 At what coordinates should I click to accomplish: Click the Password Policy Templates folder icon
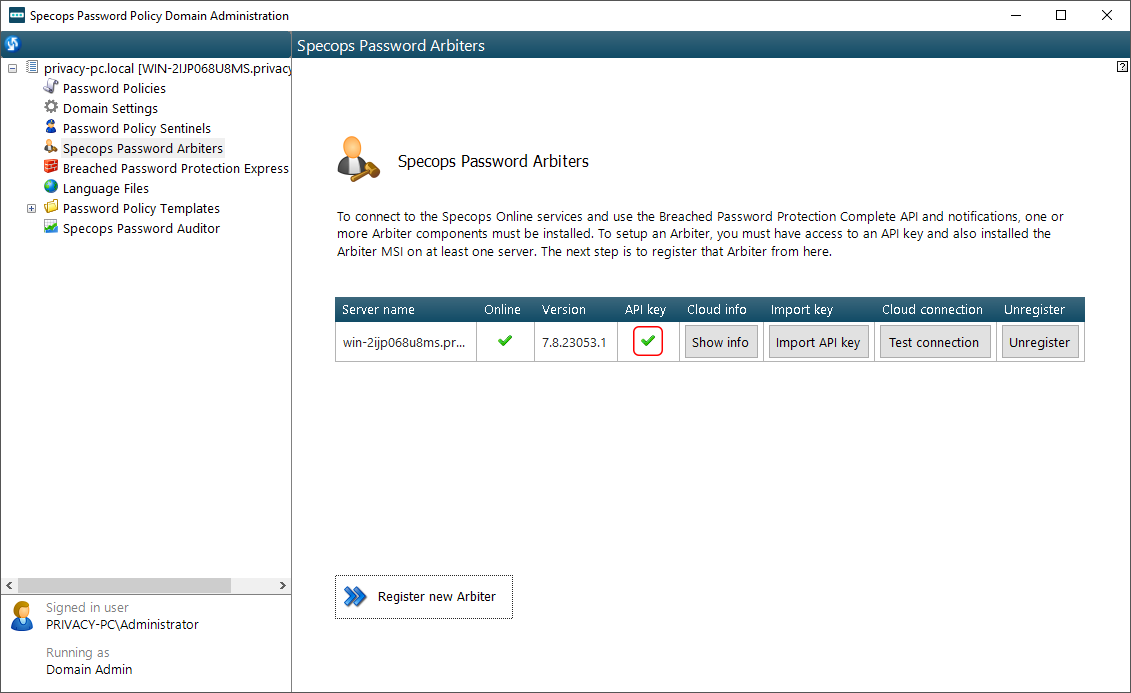pyautogui.click(x=50, y=207)
